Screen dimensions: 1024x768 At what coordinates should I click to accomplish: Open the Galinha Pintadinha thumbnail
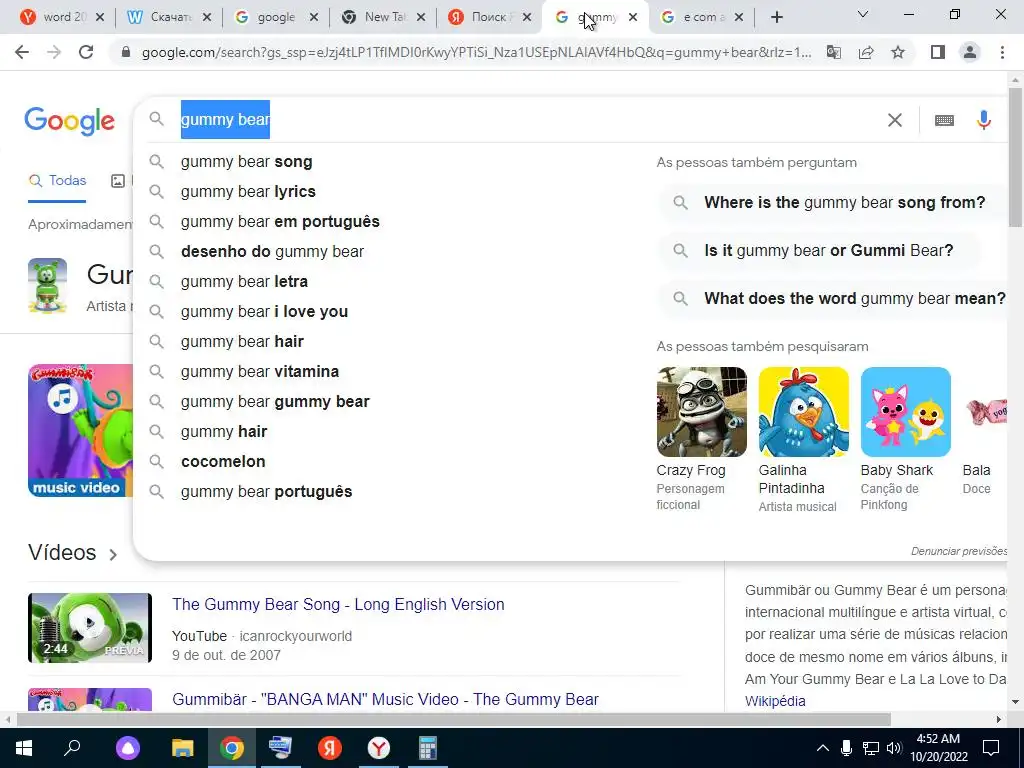pos(803,412)
